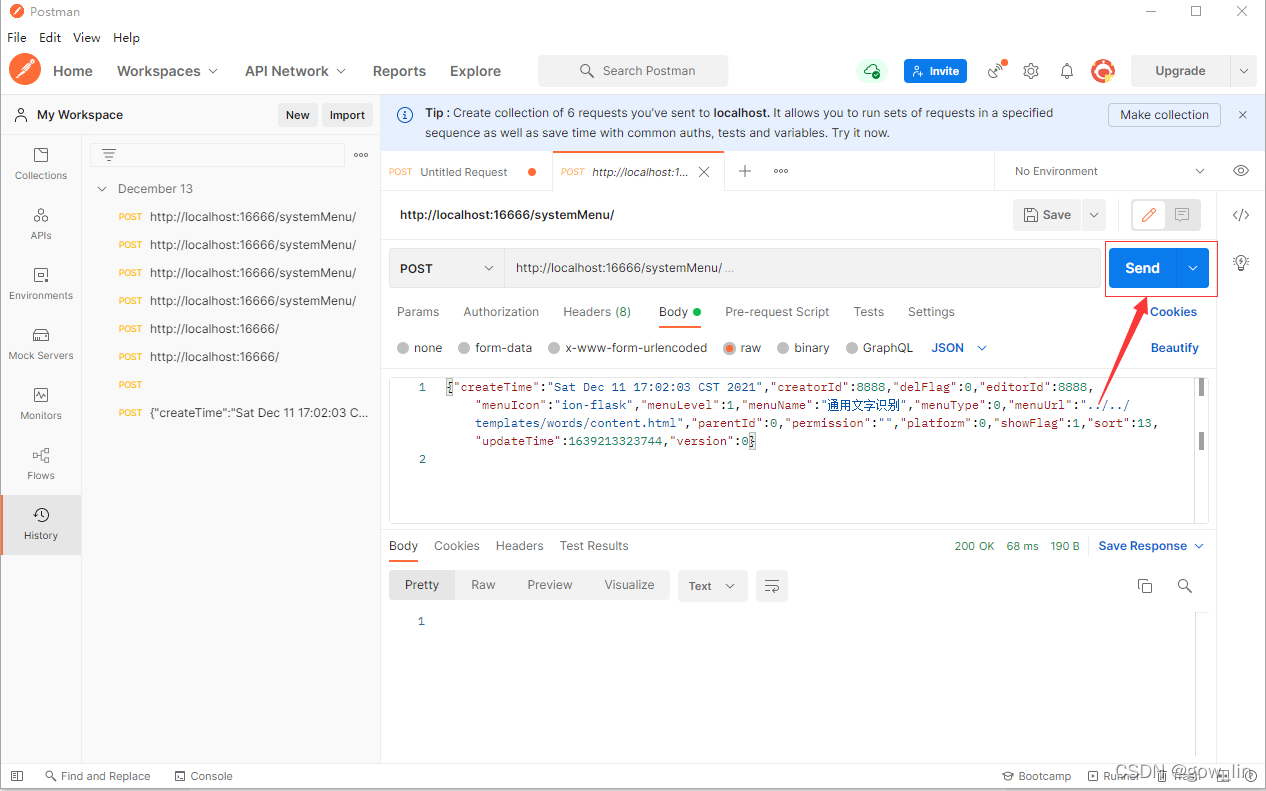This screenshot has height=791, width=1266.
Task: Open the APIs sidebar panel
Action: pos(41,224)
